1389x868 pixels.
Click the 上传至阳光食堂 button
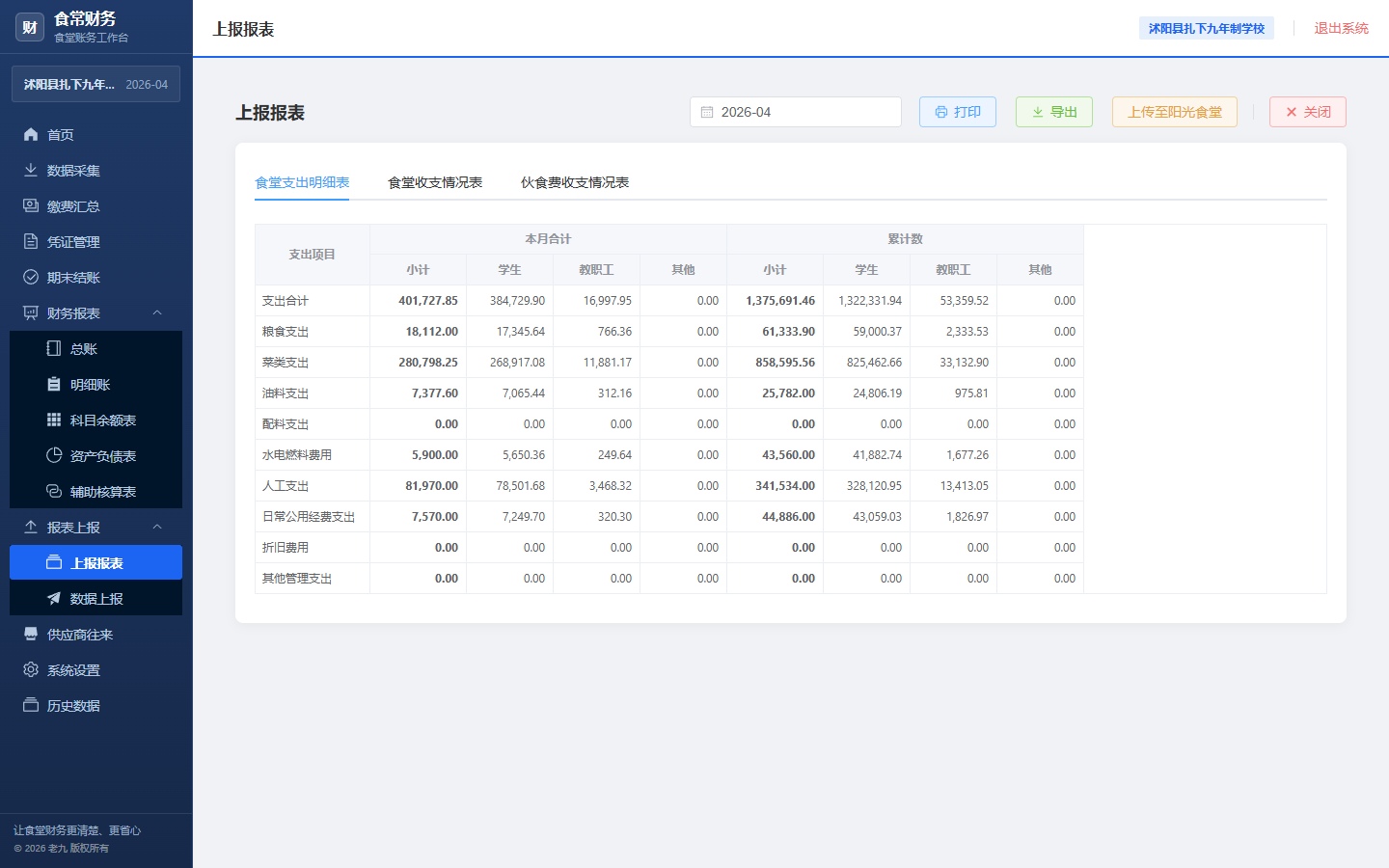(x=1175, y=112)
